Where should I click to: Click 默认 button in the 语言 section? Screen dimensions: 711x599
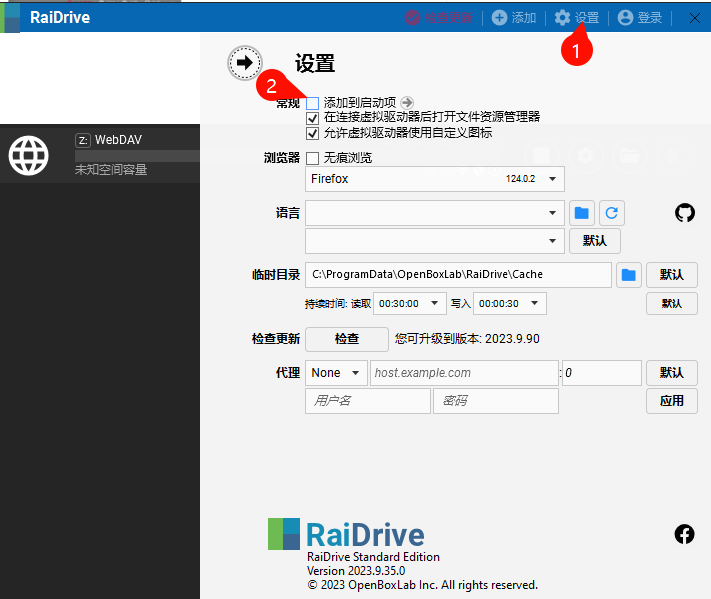pyautogui.click(x=594, y=241)
